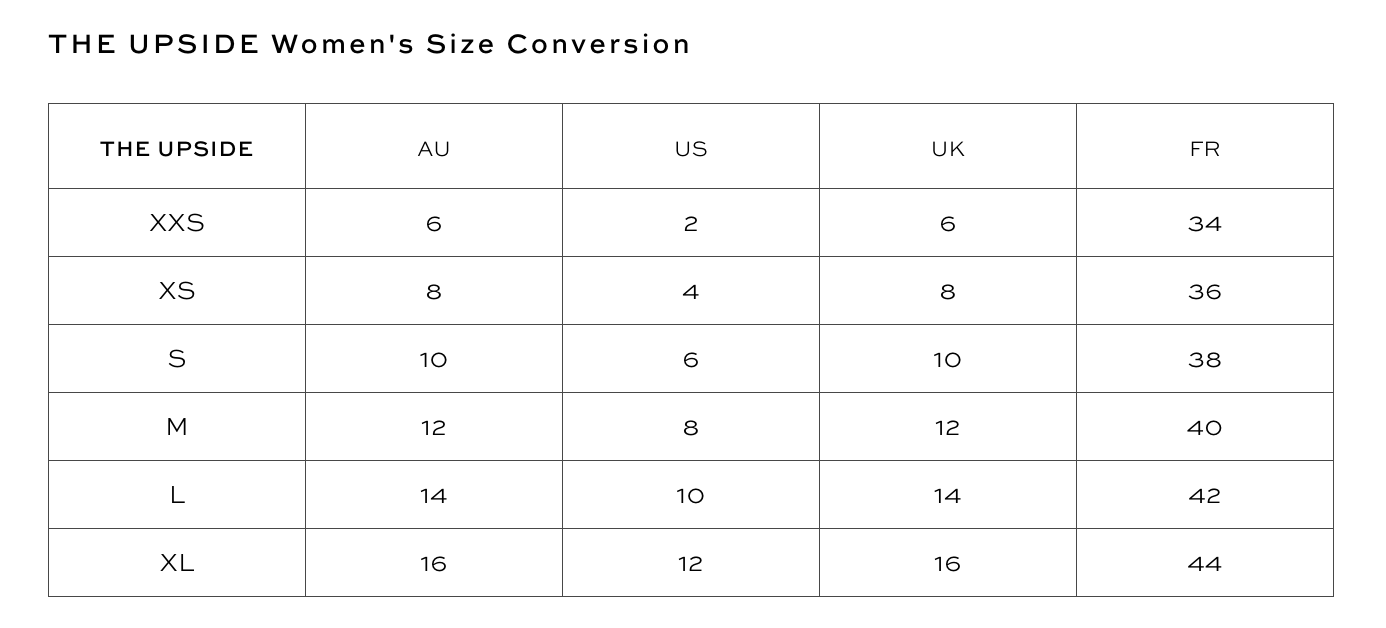Select the US column header

coord(691,149)
